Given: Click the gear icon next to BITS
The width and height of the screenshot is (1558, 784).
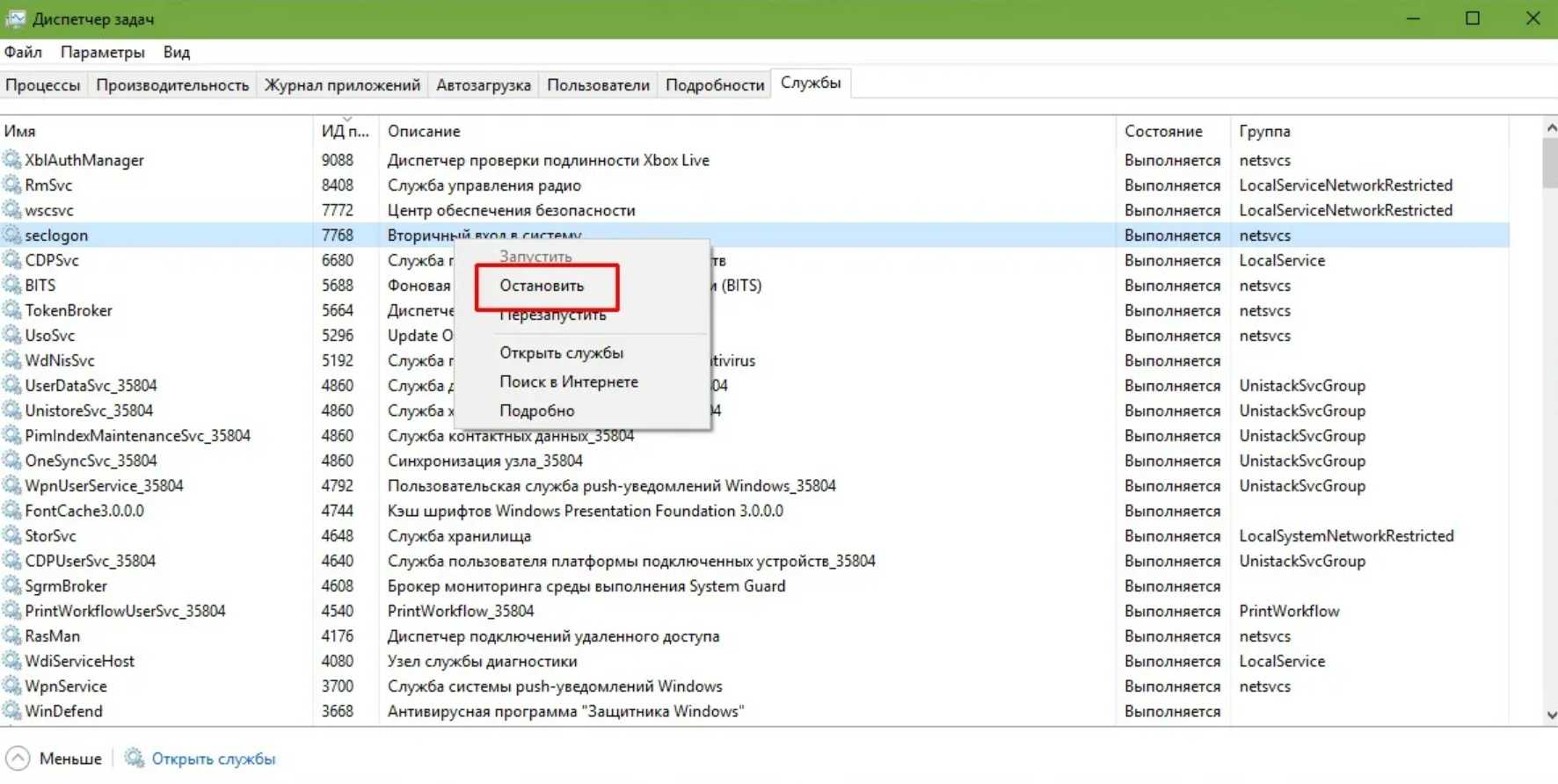Looking at the screenshot, I should tap(11, 286).
